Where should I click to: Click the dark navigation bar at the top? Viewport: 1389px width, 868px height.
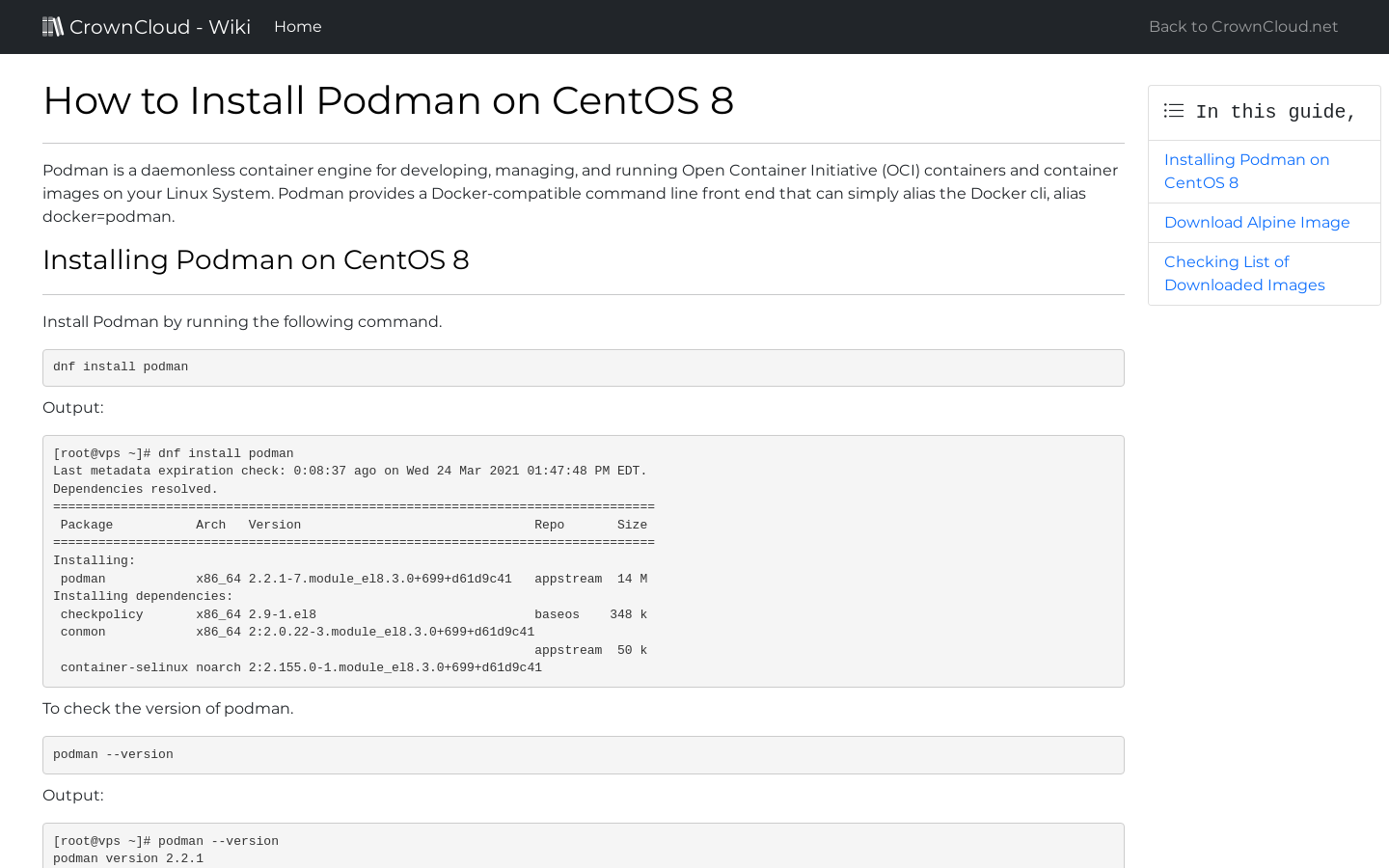(x=694, y=26)
